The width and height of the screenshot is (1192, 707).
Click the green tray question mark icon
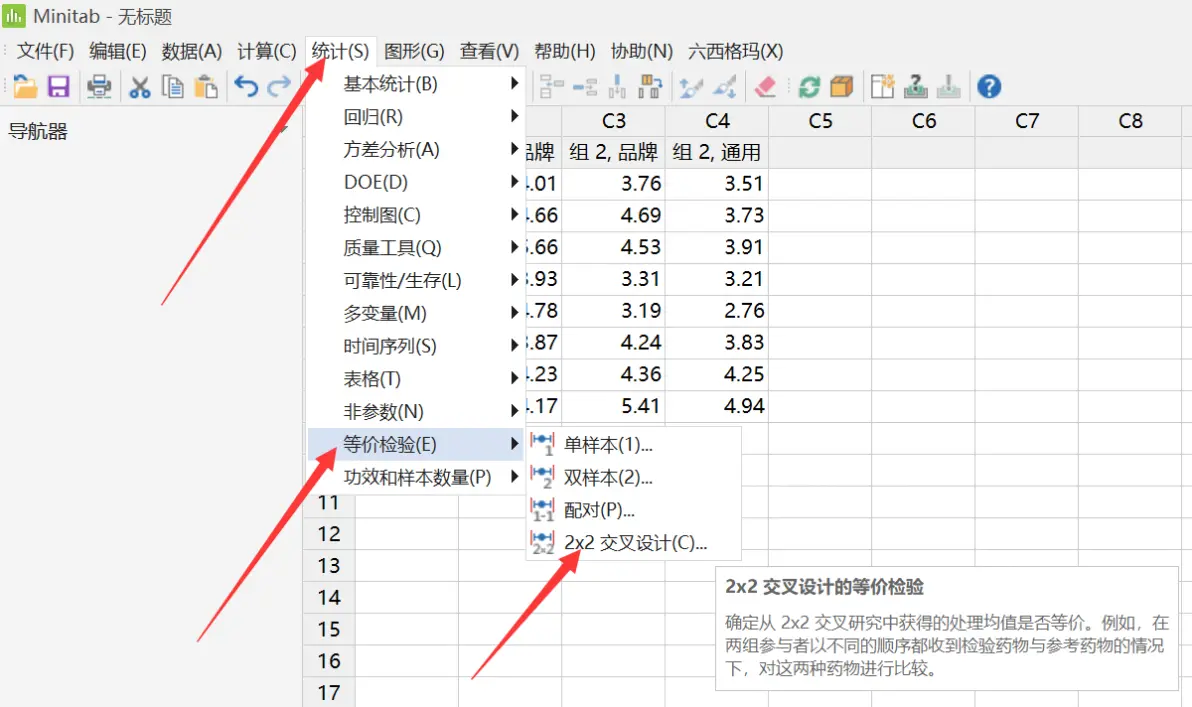coord(915,87)
